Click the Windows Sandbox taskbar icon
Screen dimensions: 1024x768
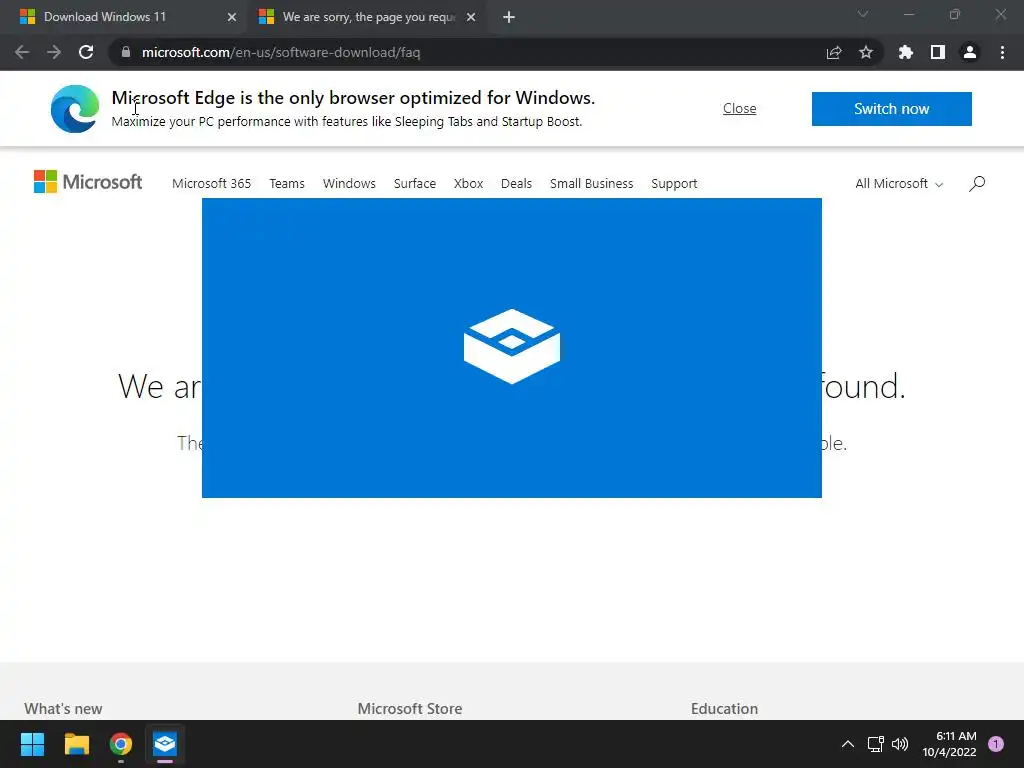(165, 744)
